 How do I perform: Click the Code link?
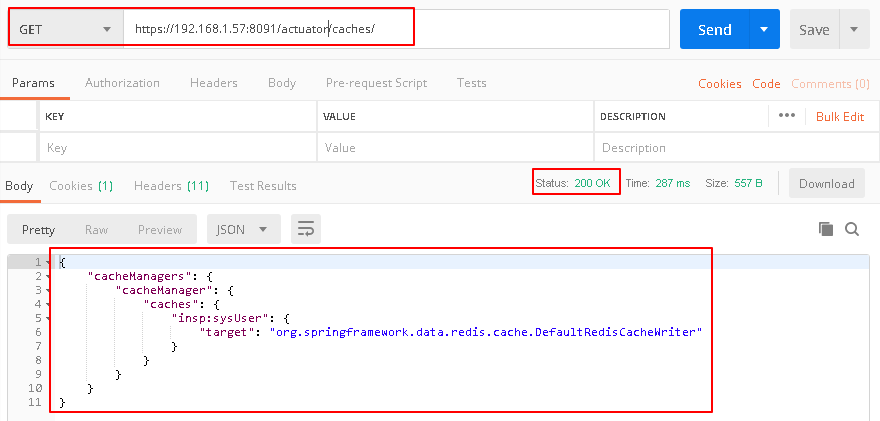(x=766, y=84)
